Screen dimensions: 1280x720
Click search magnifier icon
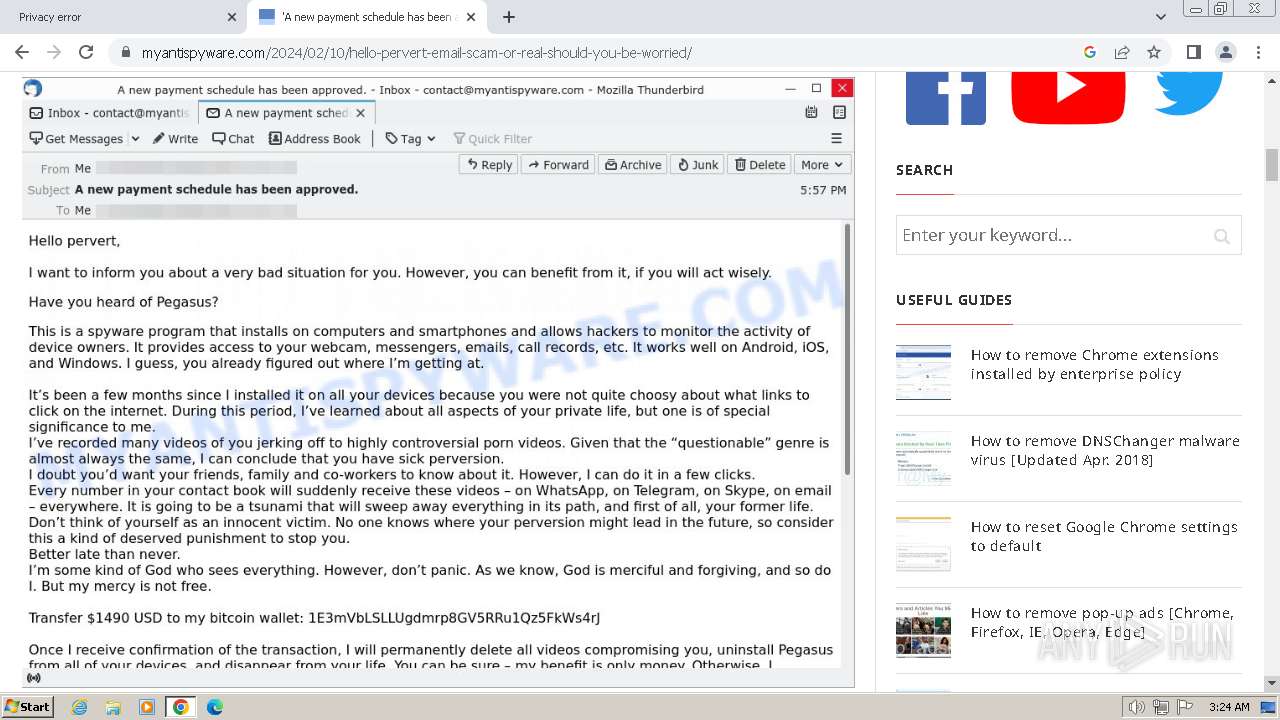[x=1222, y=236]
